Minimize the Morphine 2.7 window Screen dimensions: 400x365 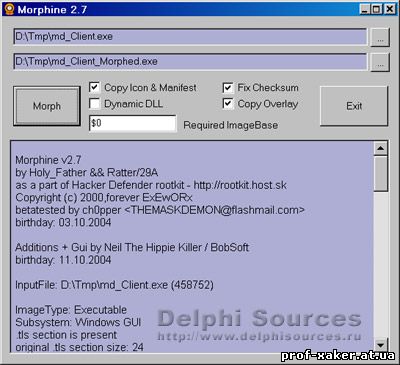(x=365, y=9)
